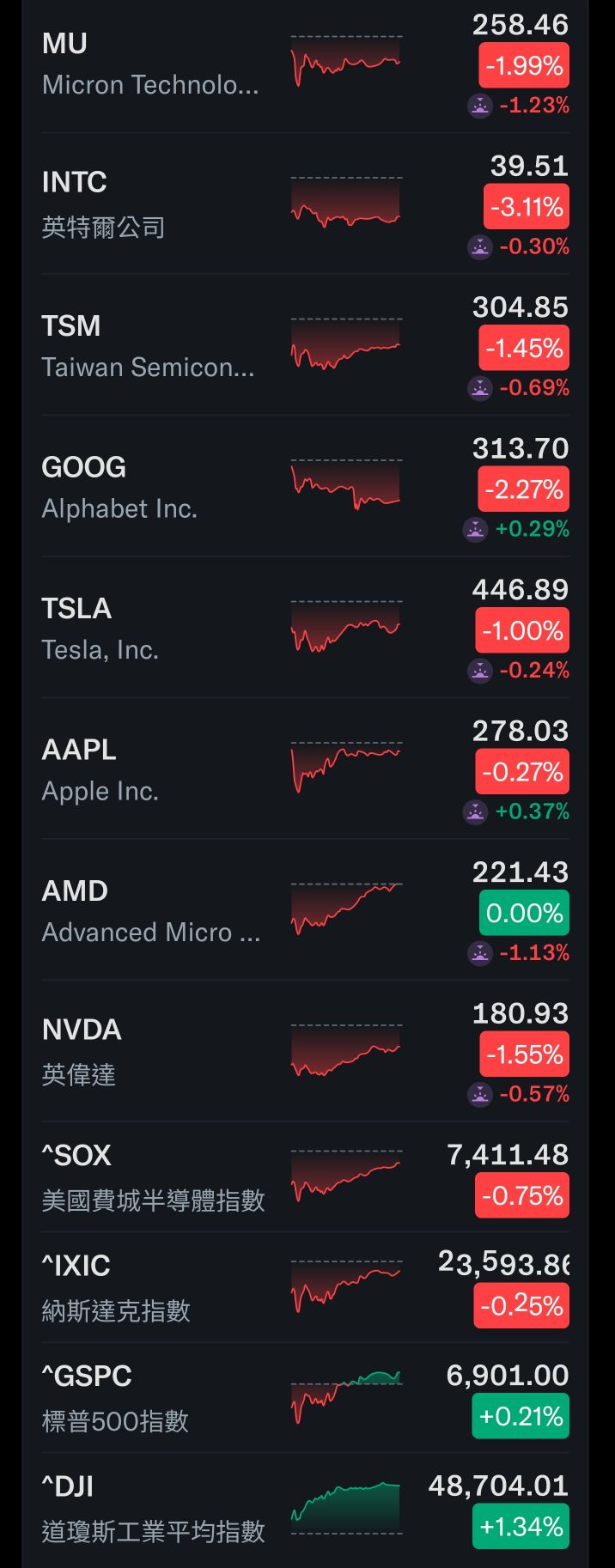Tap the after-hours icon beside GOOG's +0.29%
Screen dimensions: 615x1568
pos(475,529)
